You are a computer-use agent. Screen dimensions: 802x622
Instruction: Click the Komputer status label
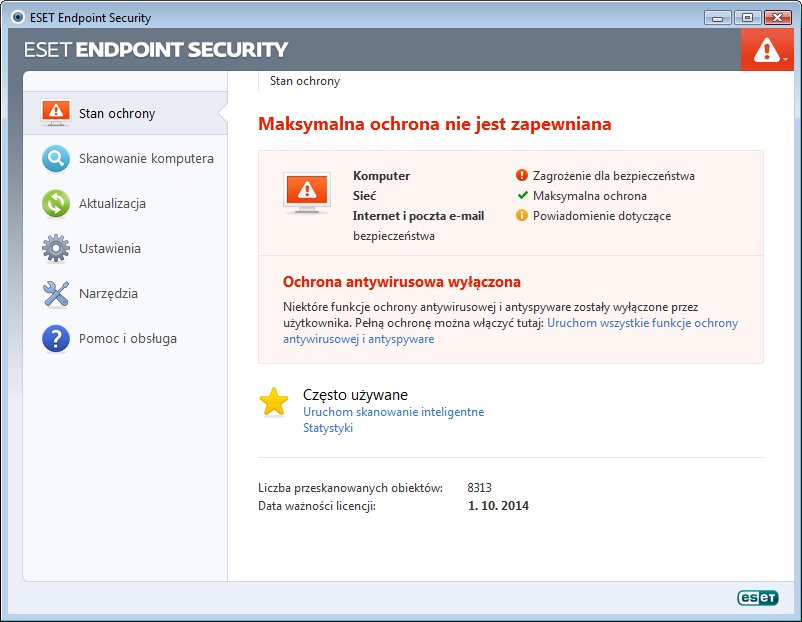(x=381, y=175)
